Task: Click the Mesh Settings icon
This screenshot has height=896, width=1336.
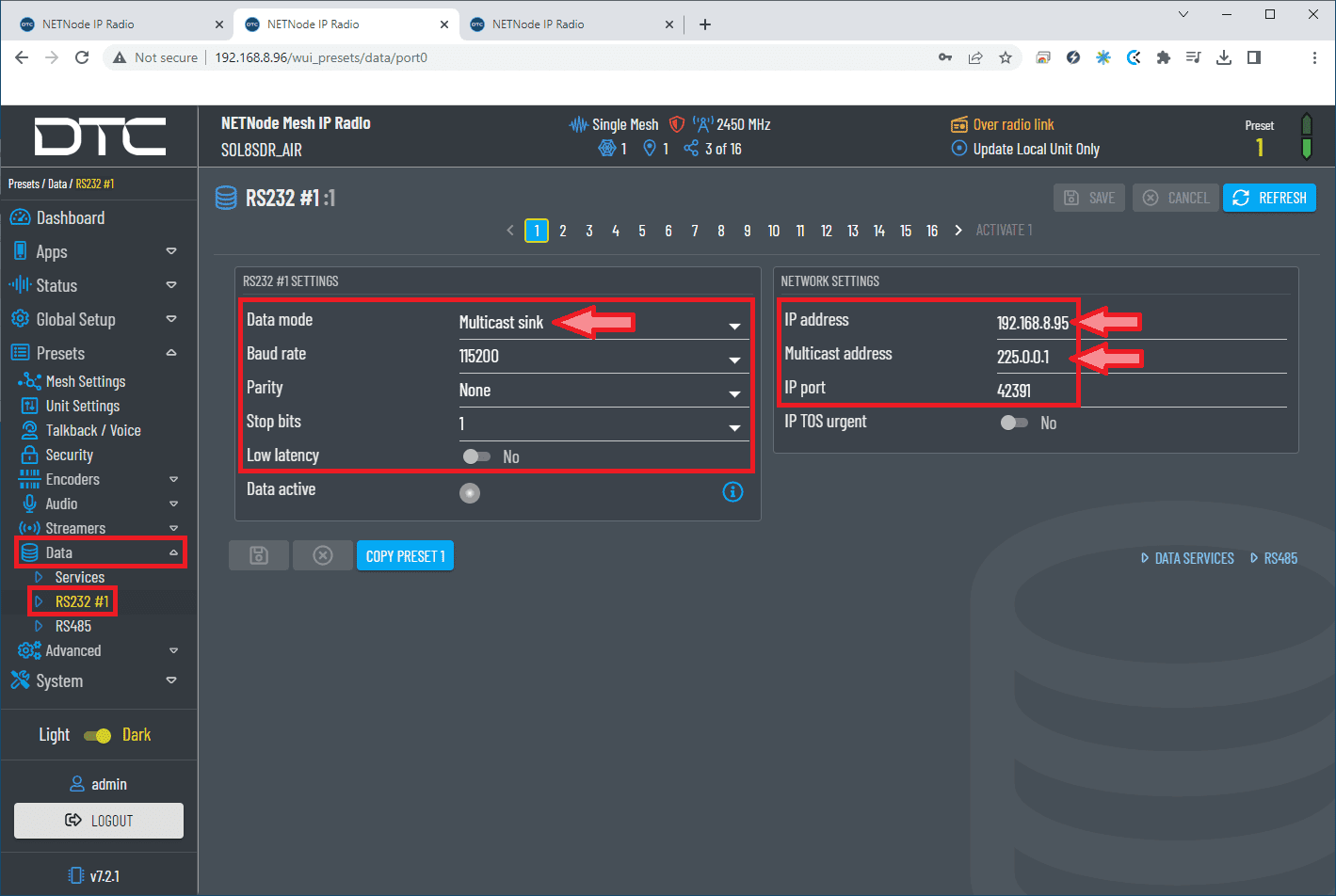Action: [x=29, y=382]
